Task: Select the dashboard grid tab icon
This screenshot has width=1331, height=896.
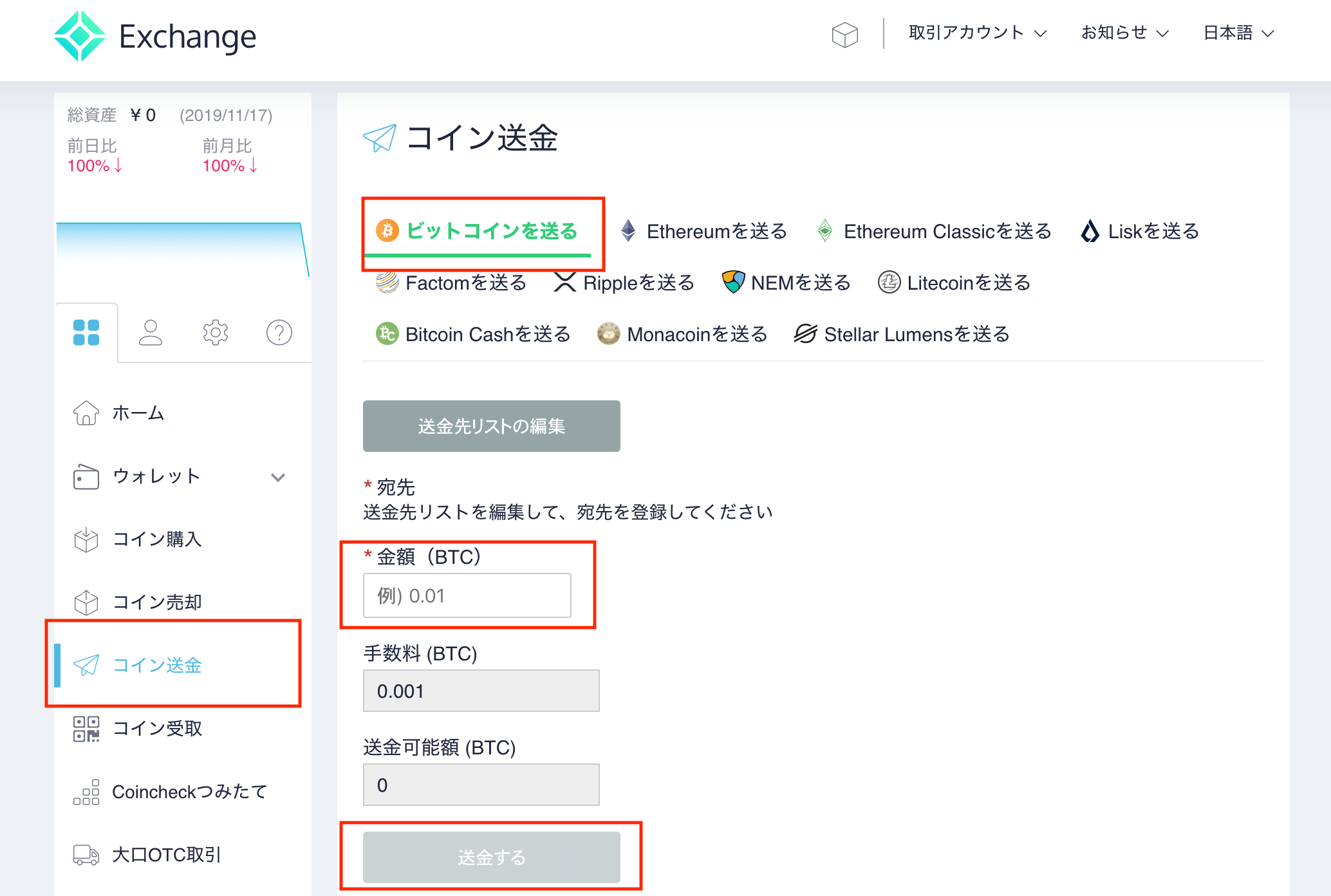Action: click(x=86, y=333)
